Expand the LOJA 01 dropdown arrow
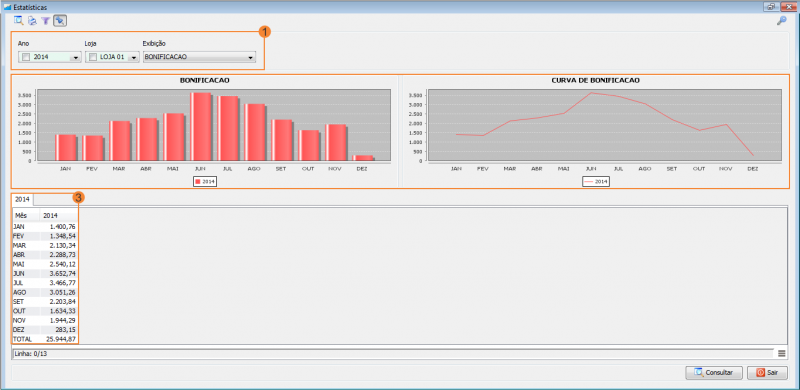The width and height of the screenshot is (800, 390). 133,58
